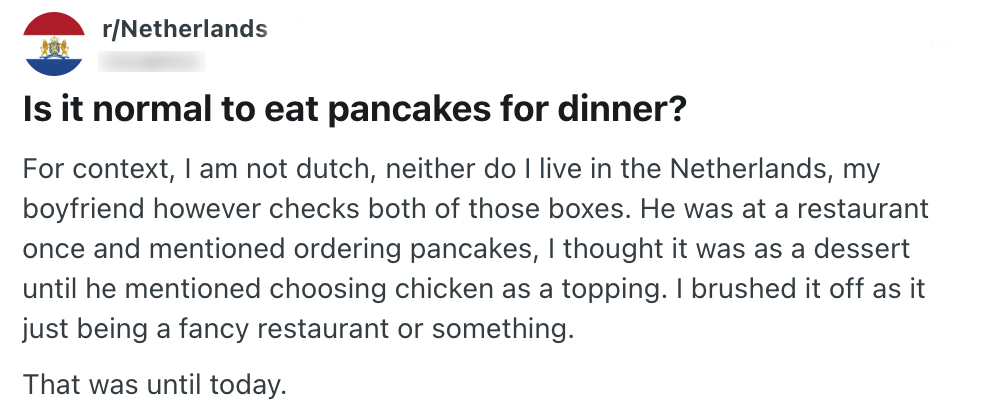Open the r/Netherlands subreddit link
This screenshot has height=413, width=990.
click(x=185, y=29)
